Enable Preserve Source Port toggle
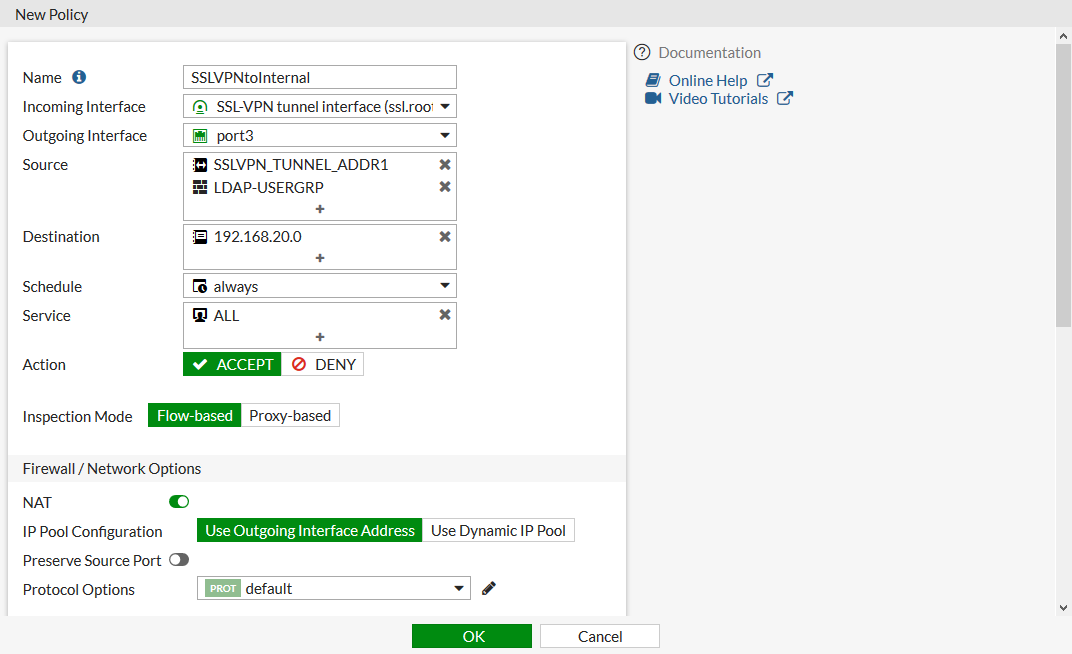 (x=179, y=560)
